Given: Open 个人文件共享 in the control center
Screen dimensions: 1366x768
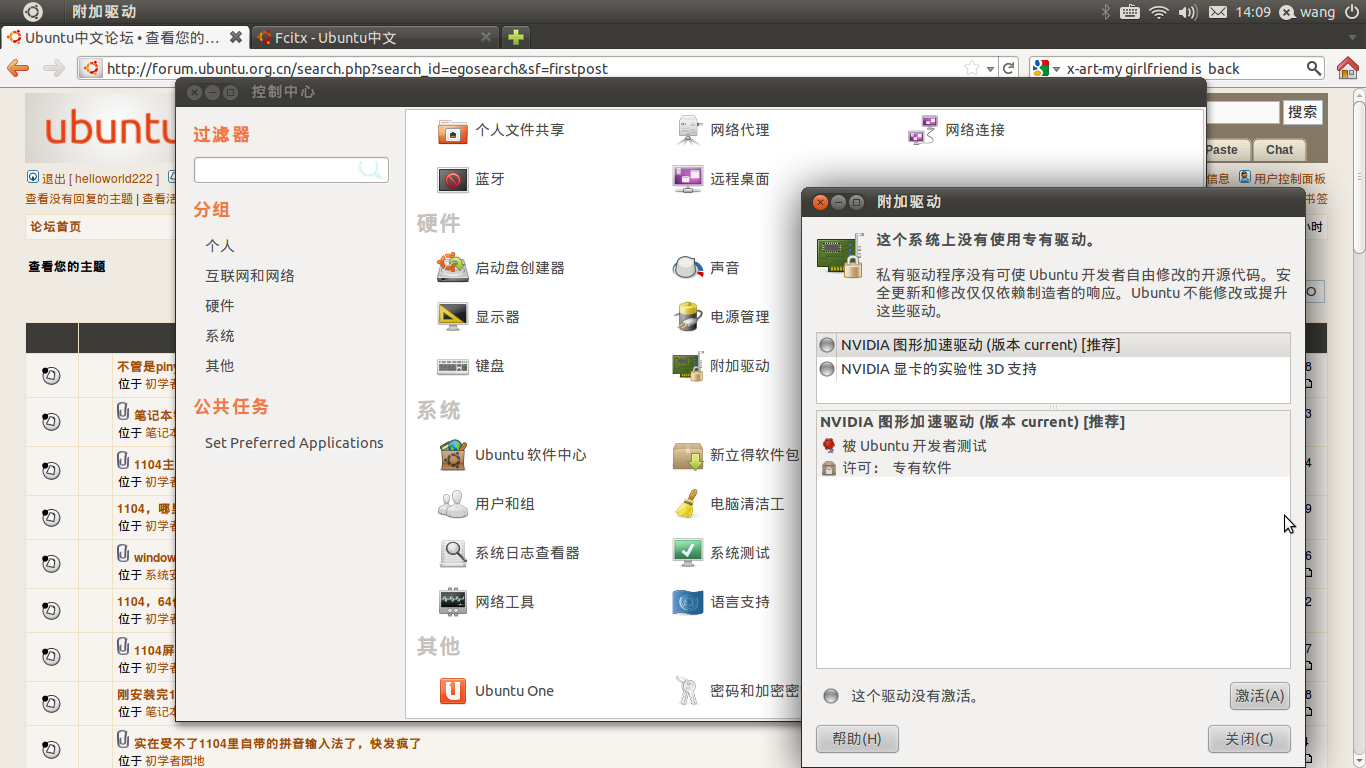Looking at the screenshot, I should click(501, 130).
